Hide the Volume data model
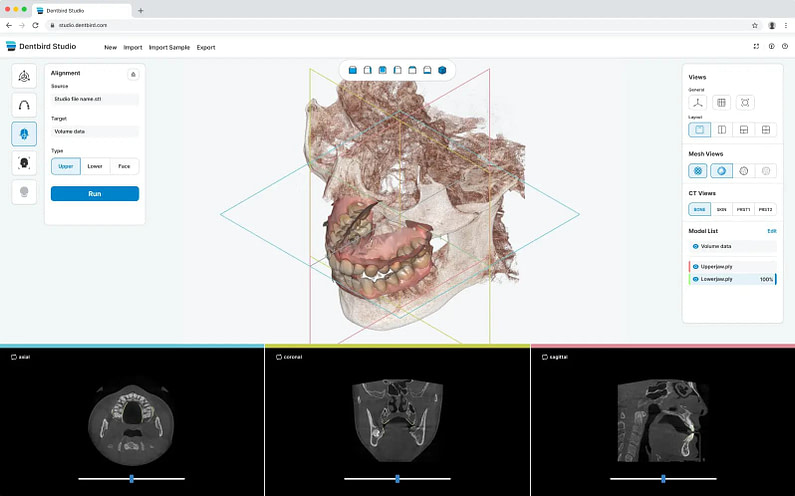795x496 pixels. [x=695, y=245]
